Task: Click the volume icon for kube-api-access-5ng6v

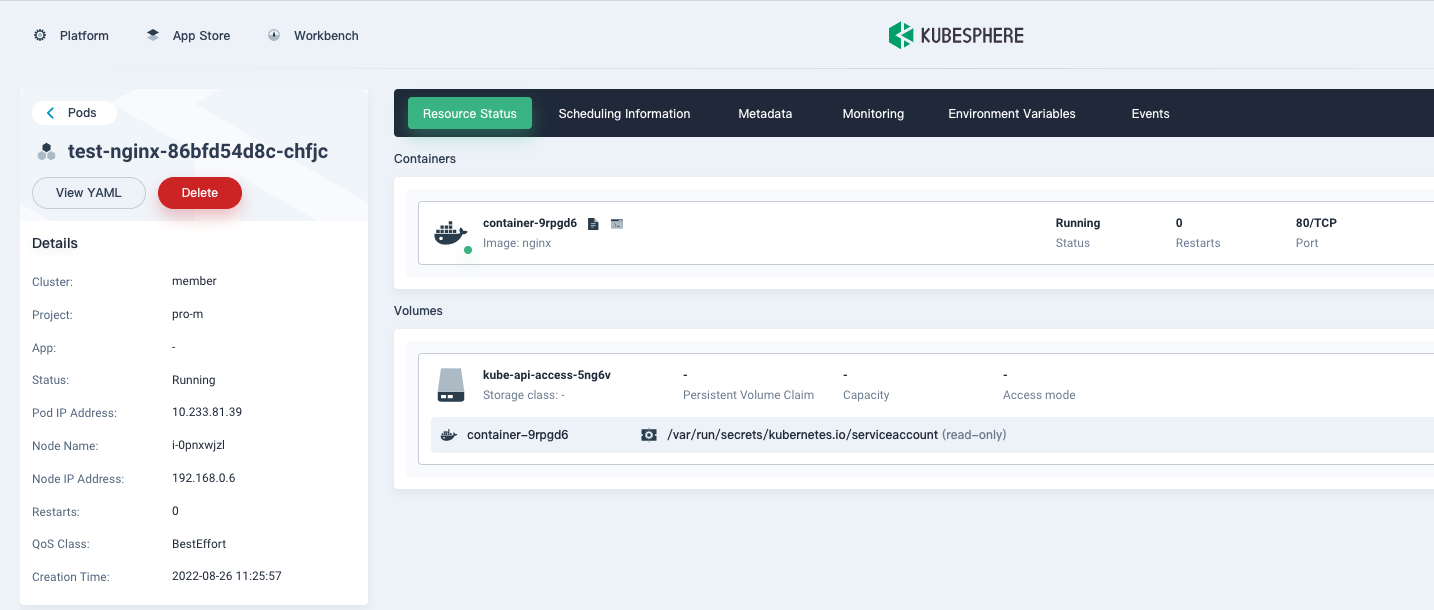Action: tap(450, 384)
